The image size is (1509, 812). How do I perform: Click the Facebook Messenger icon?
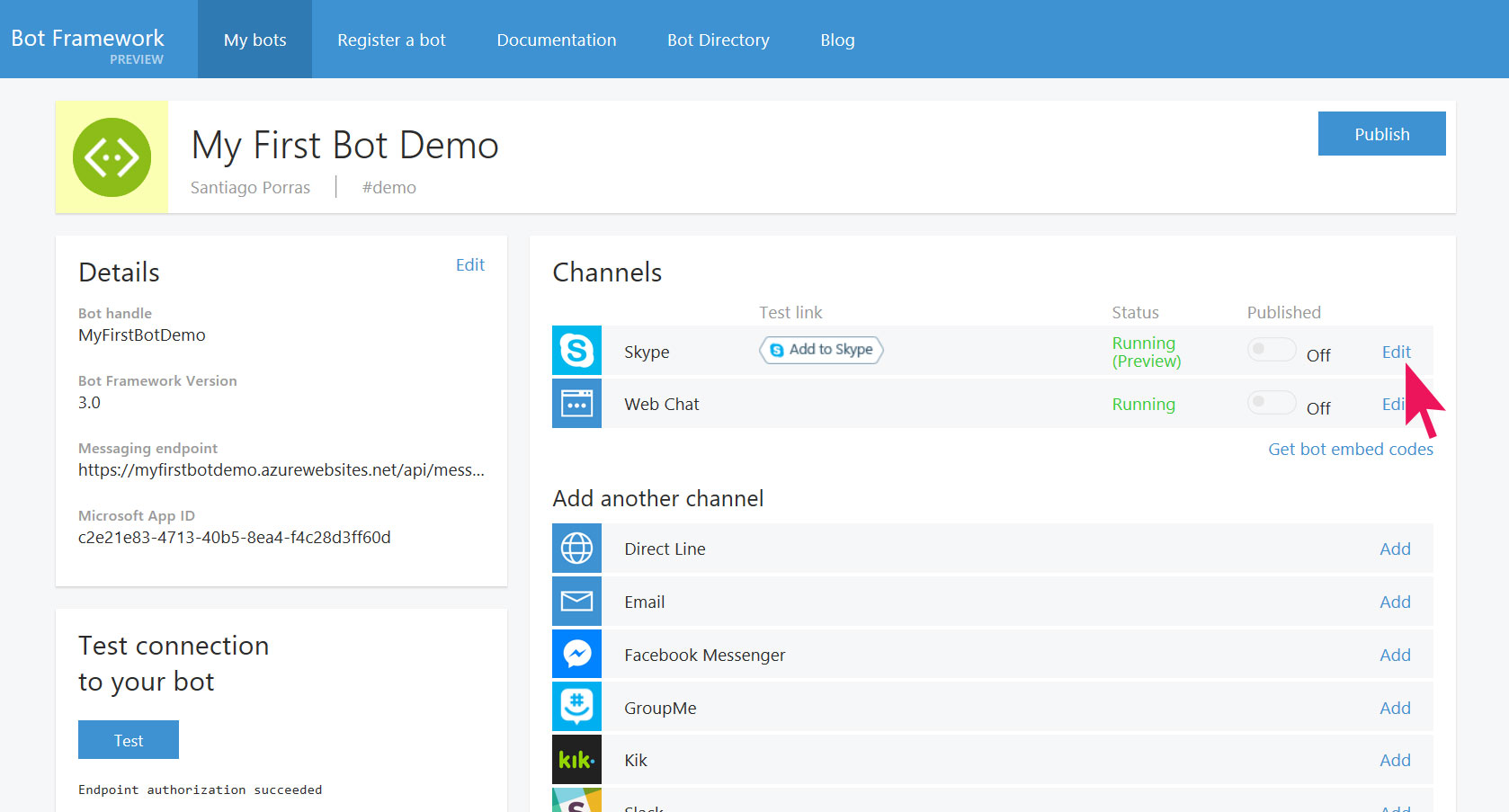coord(576,654)
